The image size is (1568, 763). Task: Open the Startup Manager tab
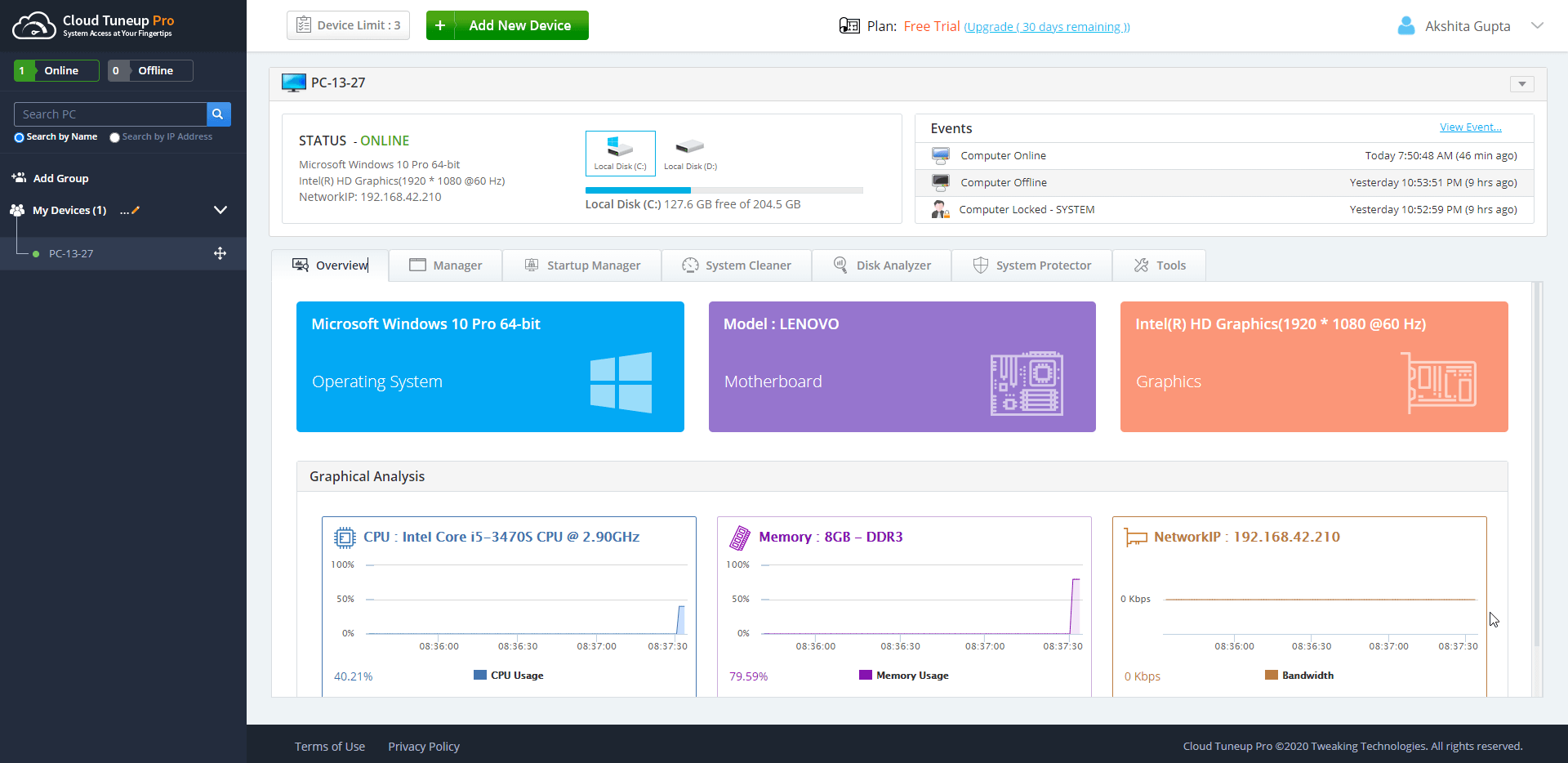click(582, 265)
